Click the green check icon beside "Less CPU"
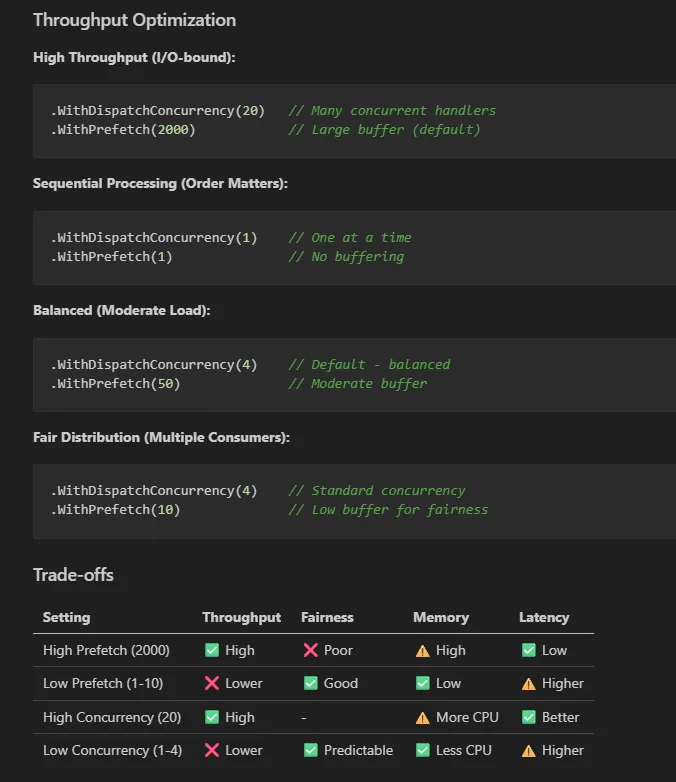Image resolution: width=676 pixels, height=782 pixels. (x=422, y=750)
